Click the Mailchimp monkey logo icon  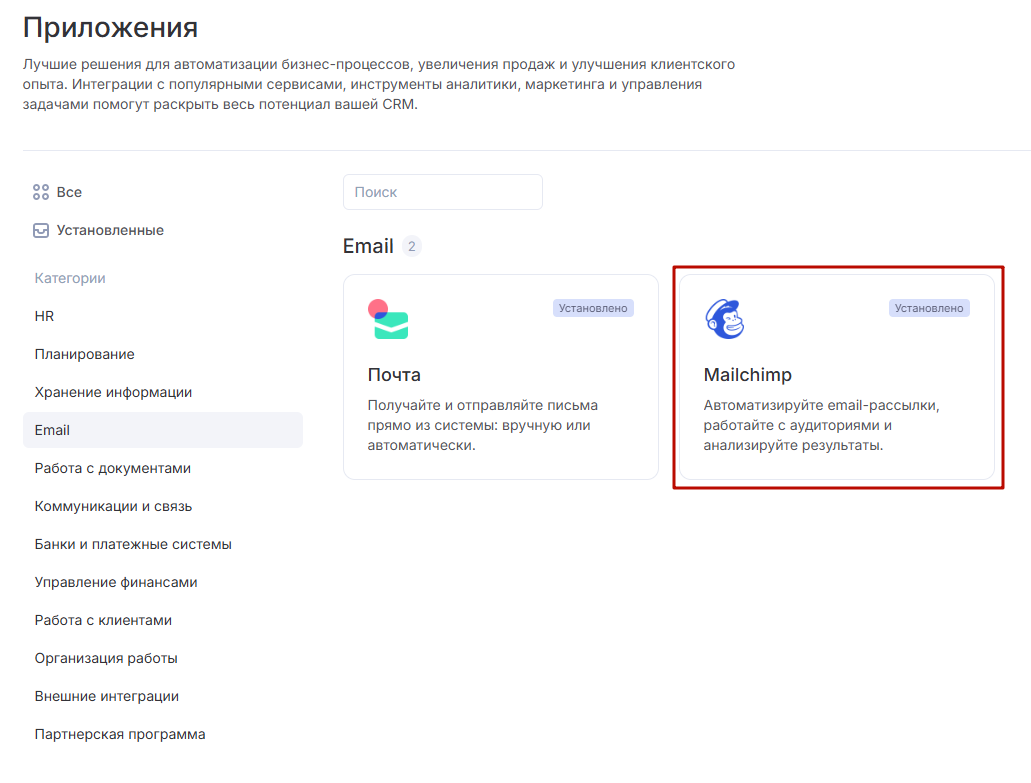pos(725,320)
